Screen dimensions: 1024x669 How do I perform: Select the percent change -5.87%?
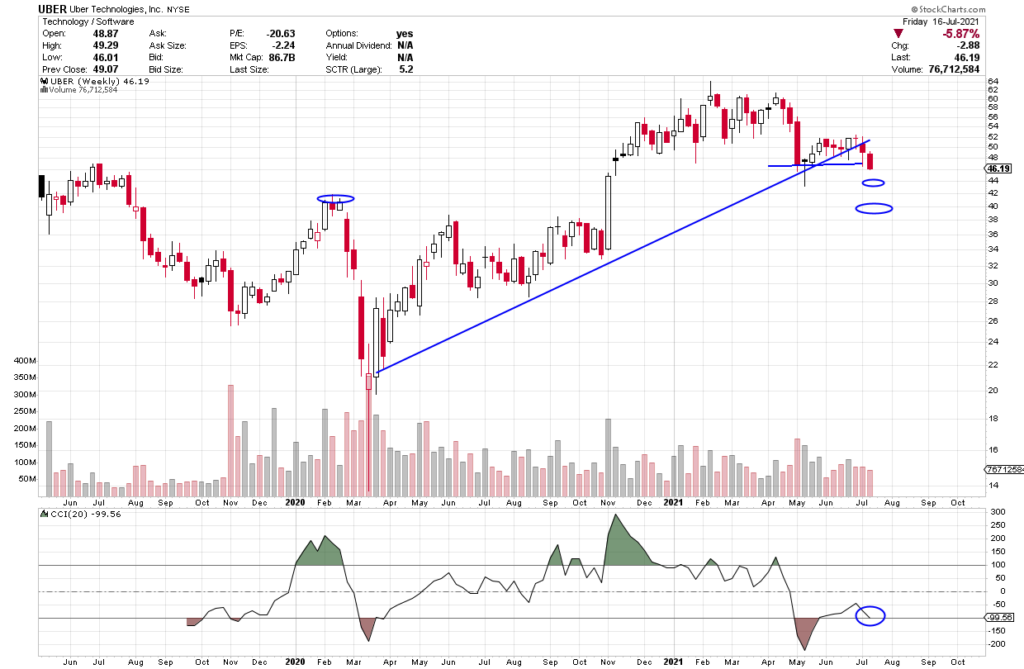click(961, 34)
